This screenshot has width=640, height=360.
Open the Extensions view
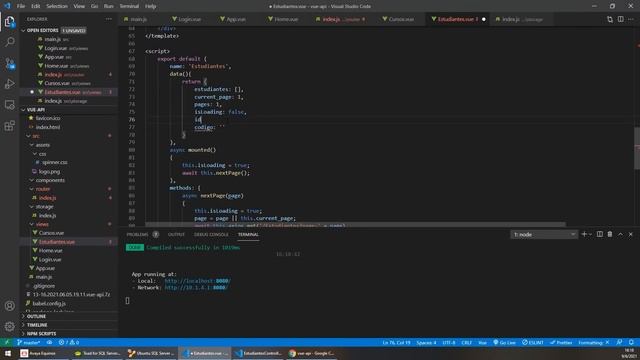10,125
